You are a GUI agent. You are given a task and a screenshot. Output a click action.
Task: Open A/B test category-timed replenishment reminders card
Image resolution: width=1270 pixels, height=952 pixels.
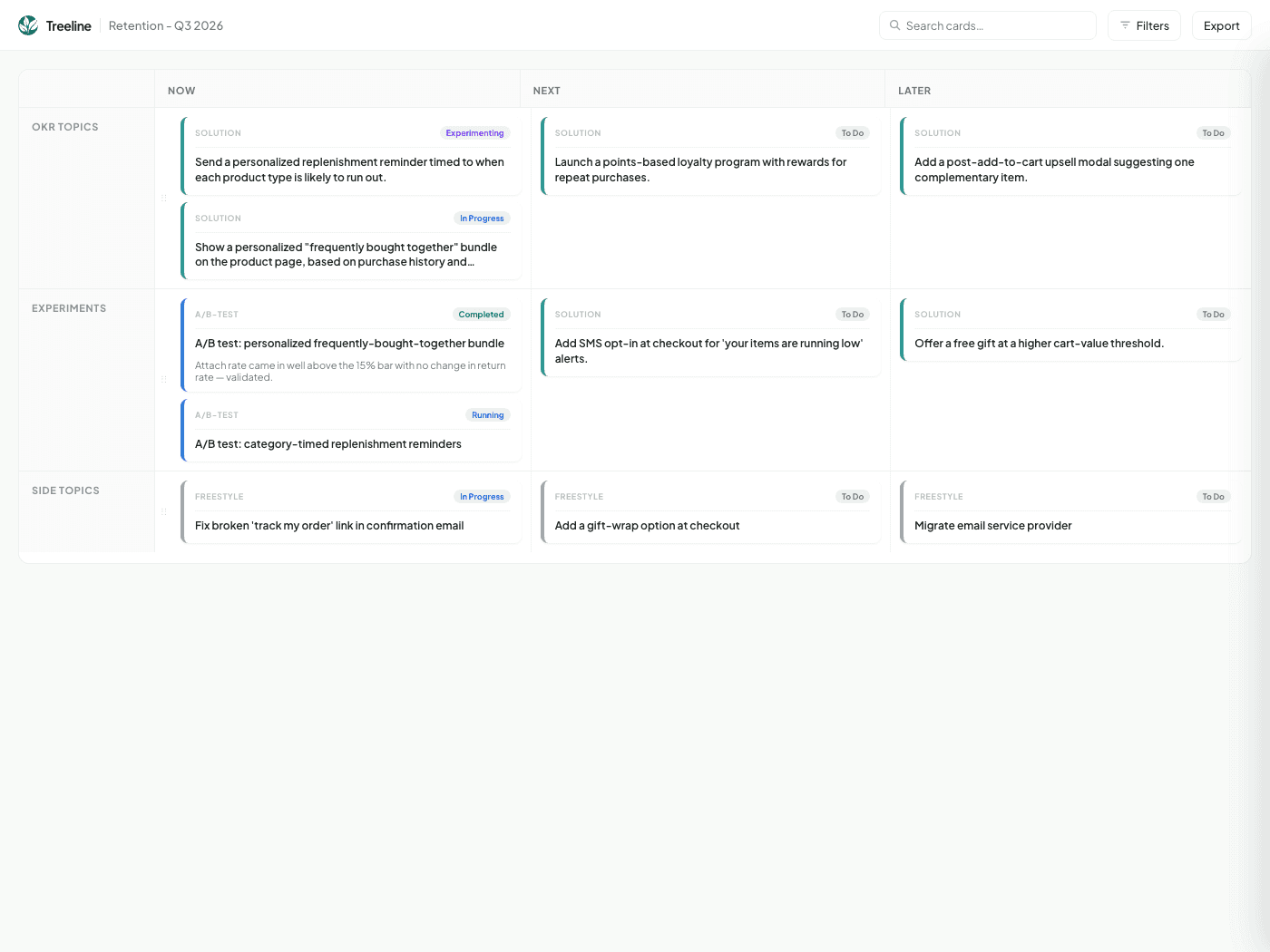[x=351, y=431]
